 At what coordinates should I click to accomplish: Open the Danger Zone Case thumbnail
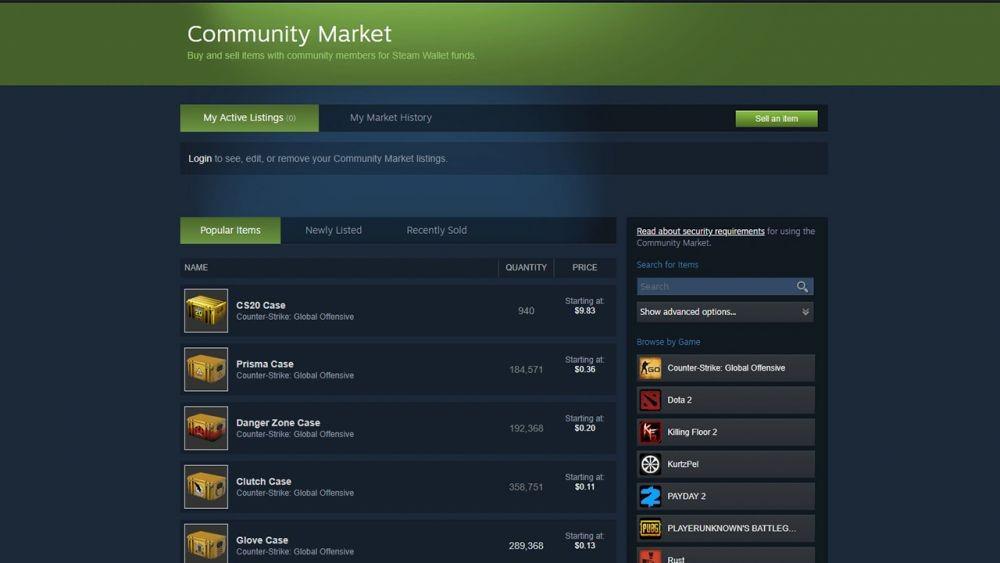pos(206,428)
